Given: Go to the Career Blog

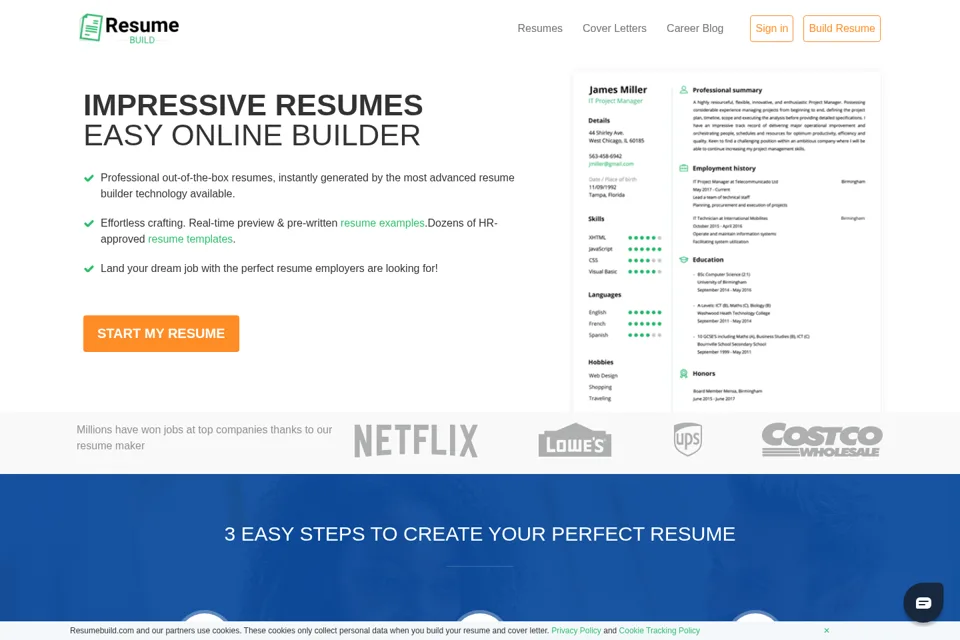Looking at the screenshot, I should tap(694, 28).
